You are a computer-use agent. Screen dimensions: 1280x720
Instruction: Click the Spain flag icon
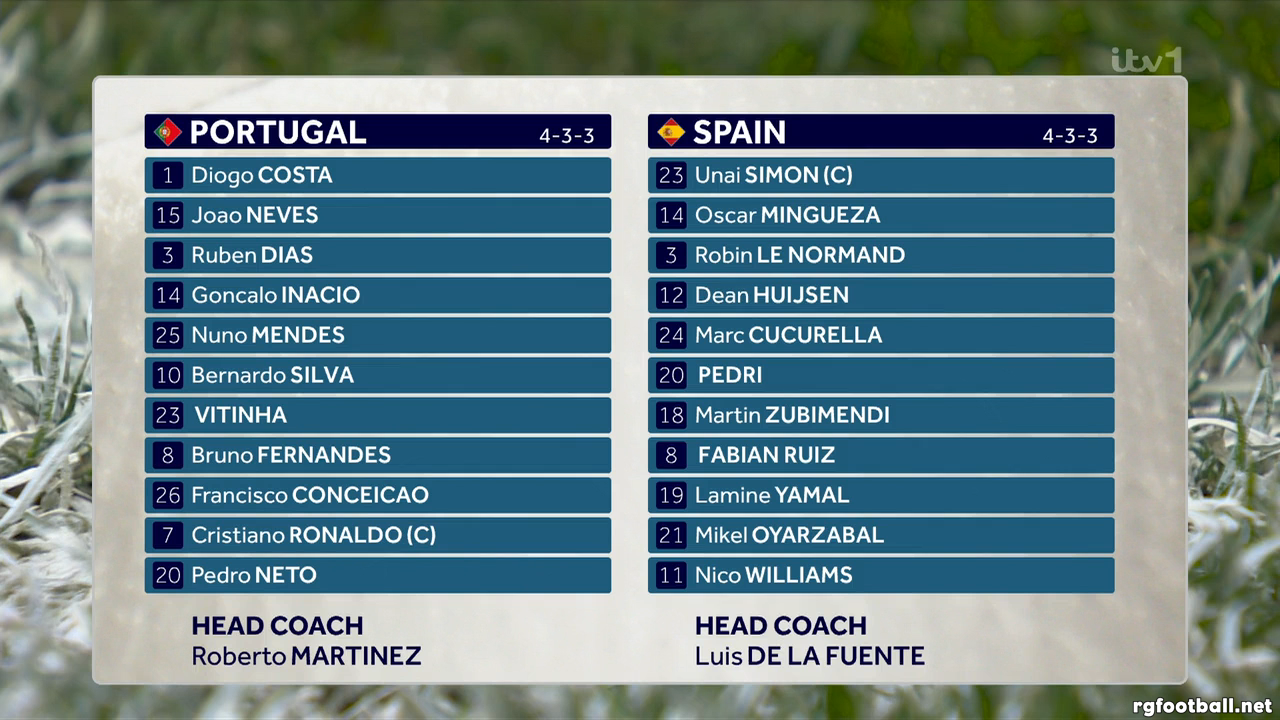(x=671, y=132)
